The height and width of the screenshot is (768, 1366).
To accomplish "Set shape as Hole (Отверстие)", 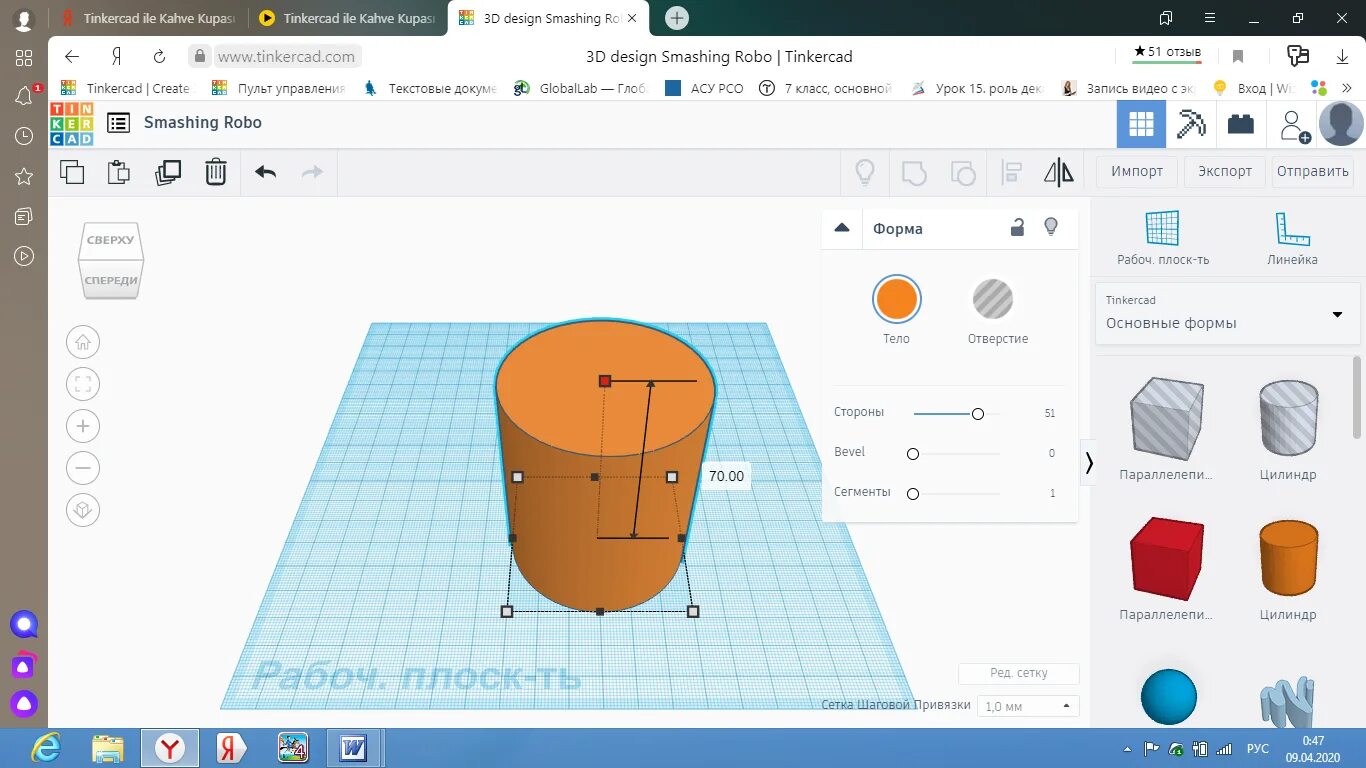I will tap(993, 299).
